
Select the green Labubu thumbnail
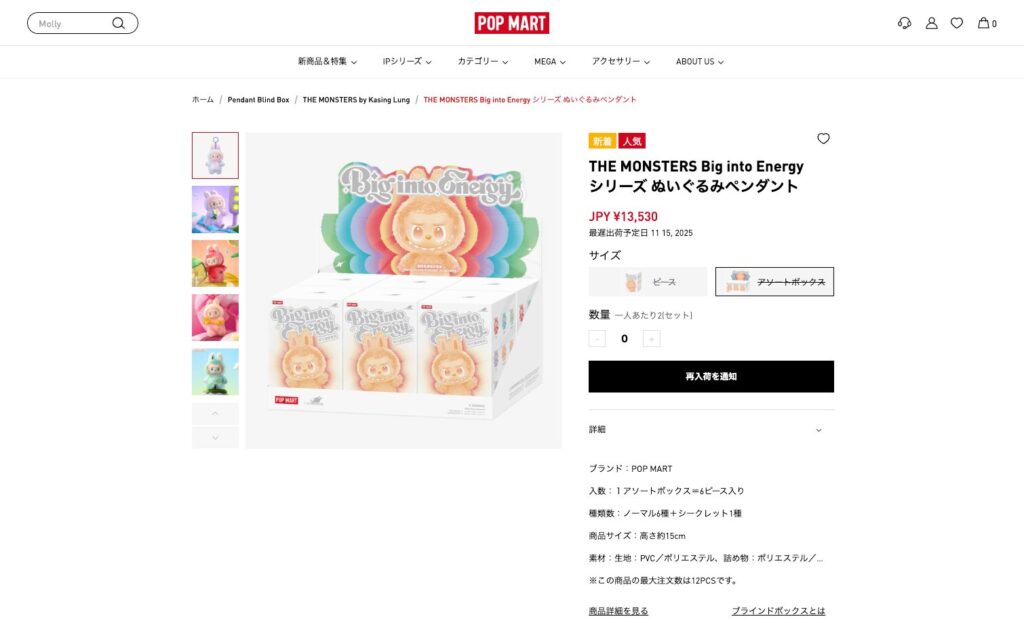(216, 372)
